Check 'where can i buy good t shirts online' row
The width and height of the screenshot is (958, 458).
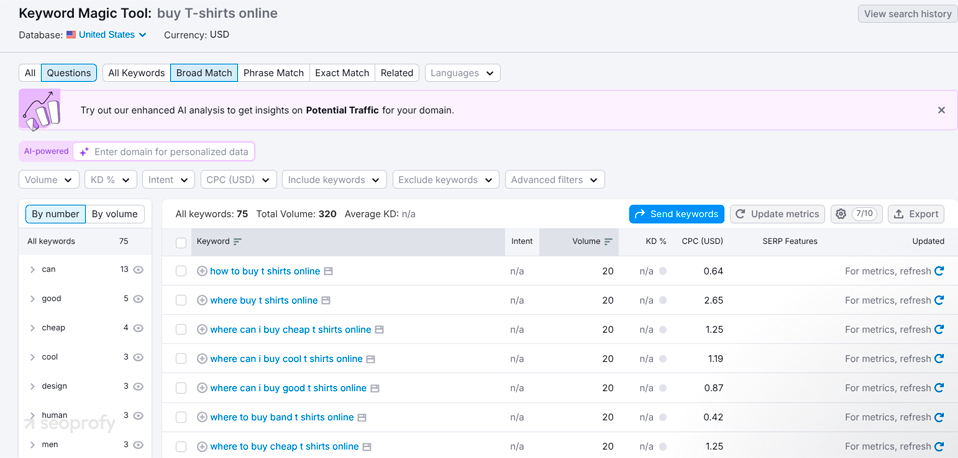(x=181, y=388)
